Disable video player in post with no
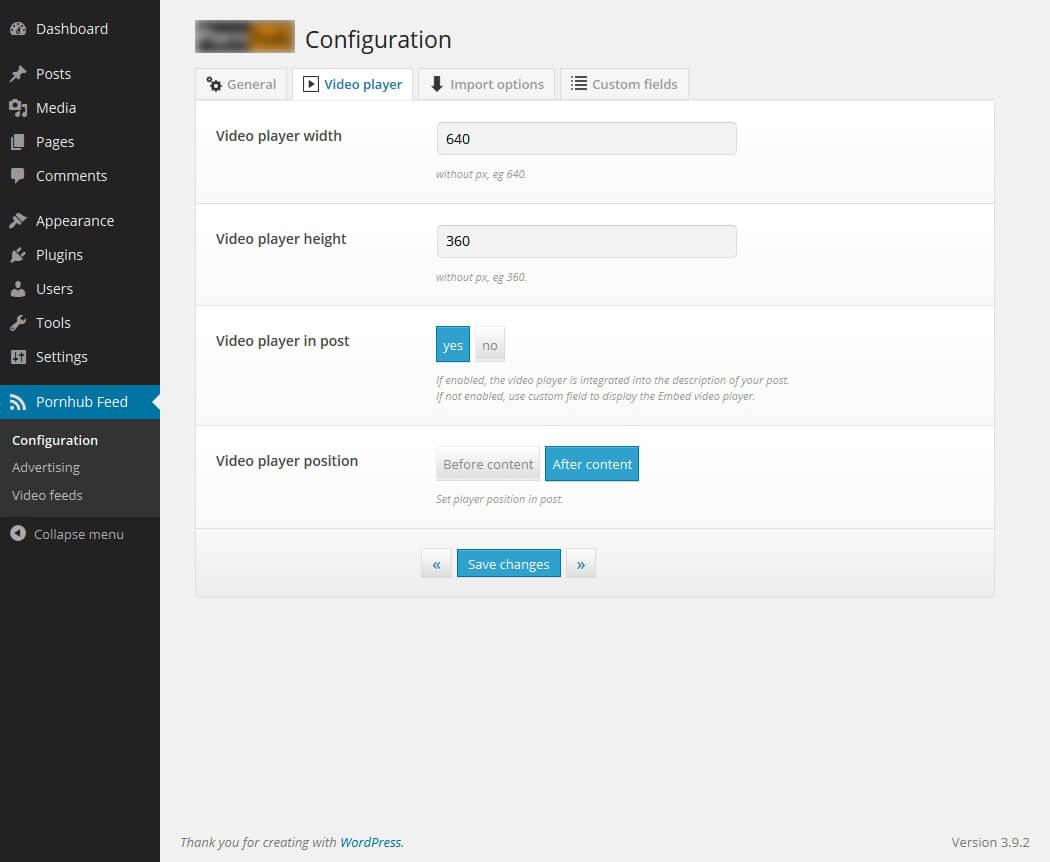Viewport: 1050px width, 862px height. pos(490,344)
